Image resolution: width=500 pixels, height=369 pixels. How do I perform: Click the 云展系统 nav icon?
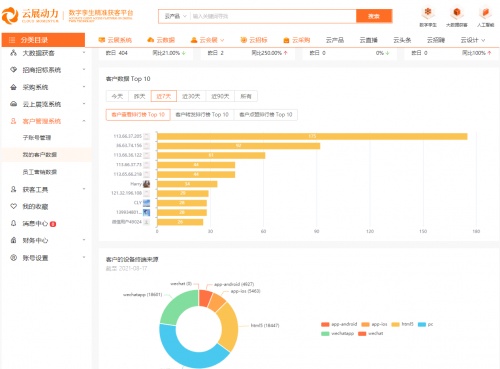tap(102, 40)
